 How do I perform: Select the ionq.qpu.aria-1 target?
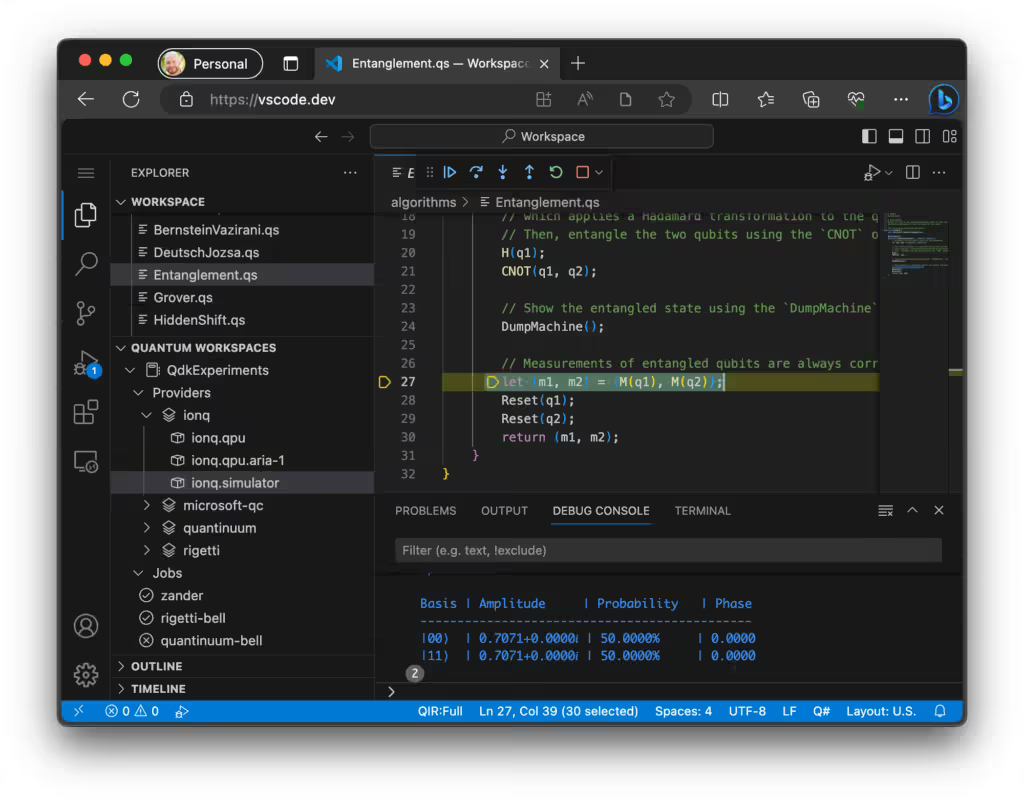click(243, 460)
